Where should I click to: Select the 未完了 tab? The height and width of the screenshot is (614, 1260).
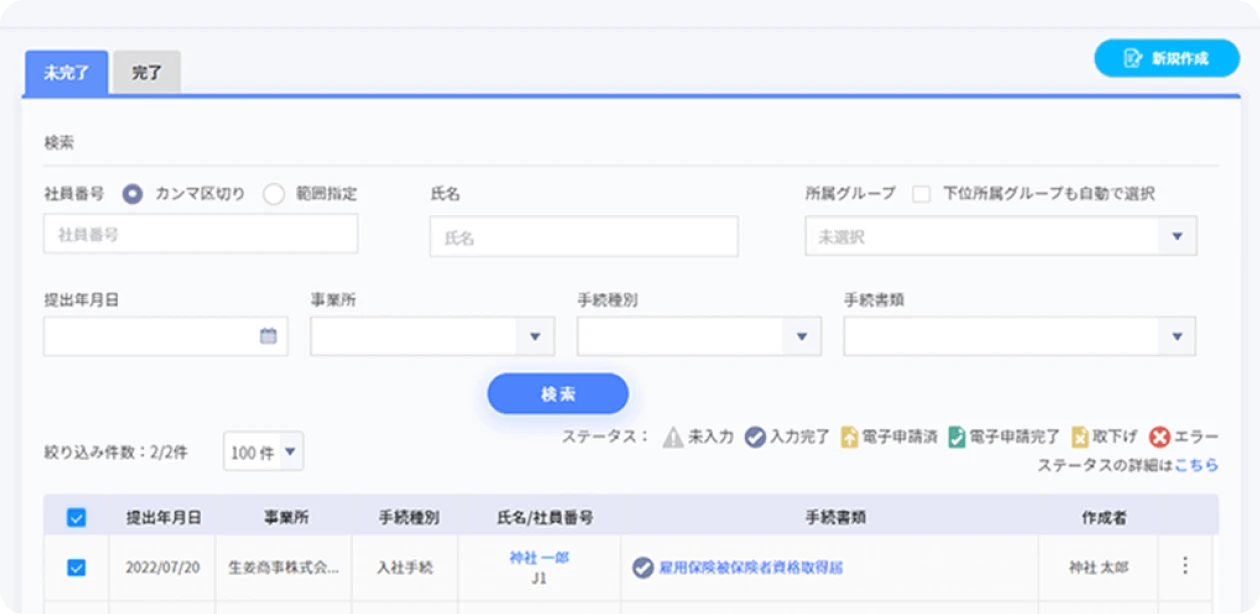(66, 73)
